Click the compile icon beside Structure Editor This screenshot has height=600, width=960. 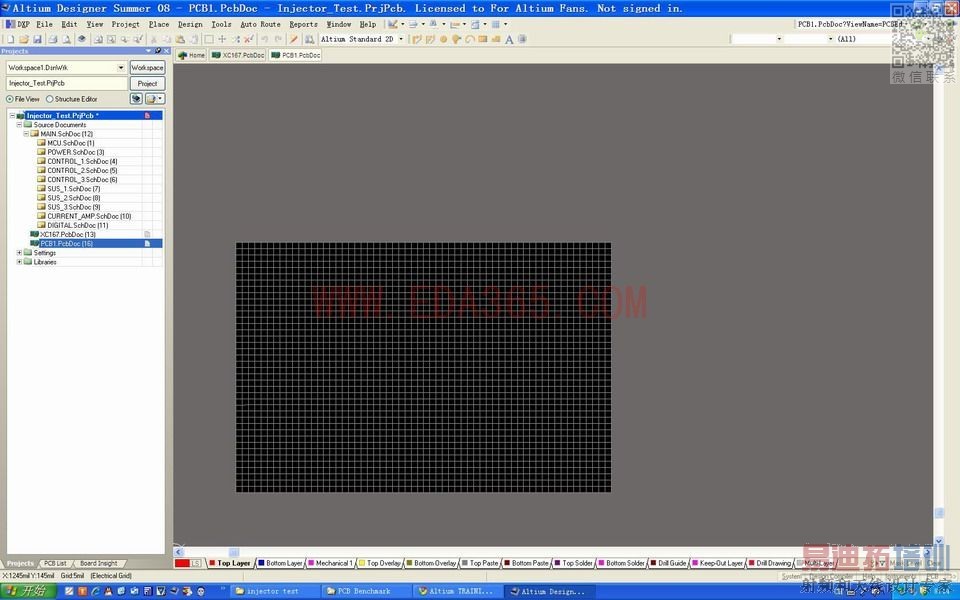click(x=136, y=99)
